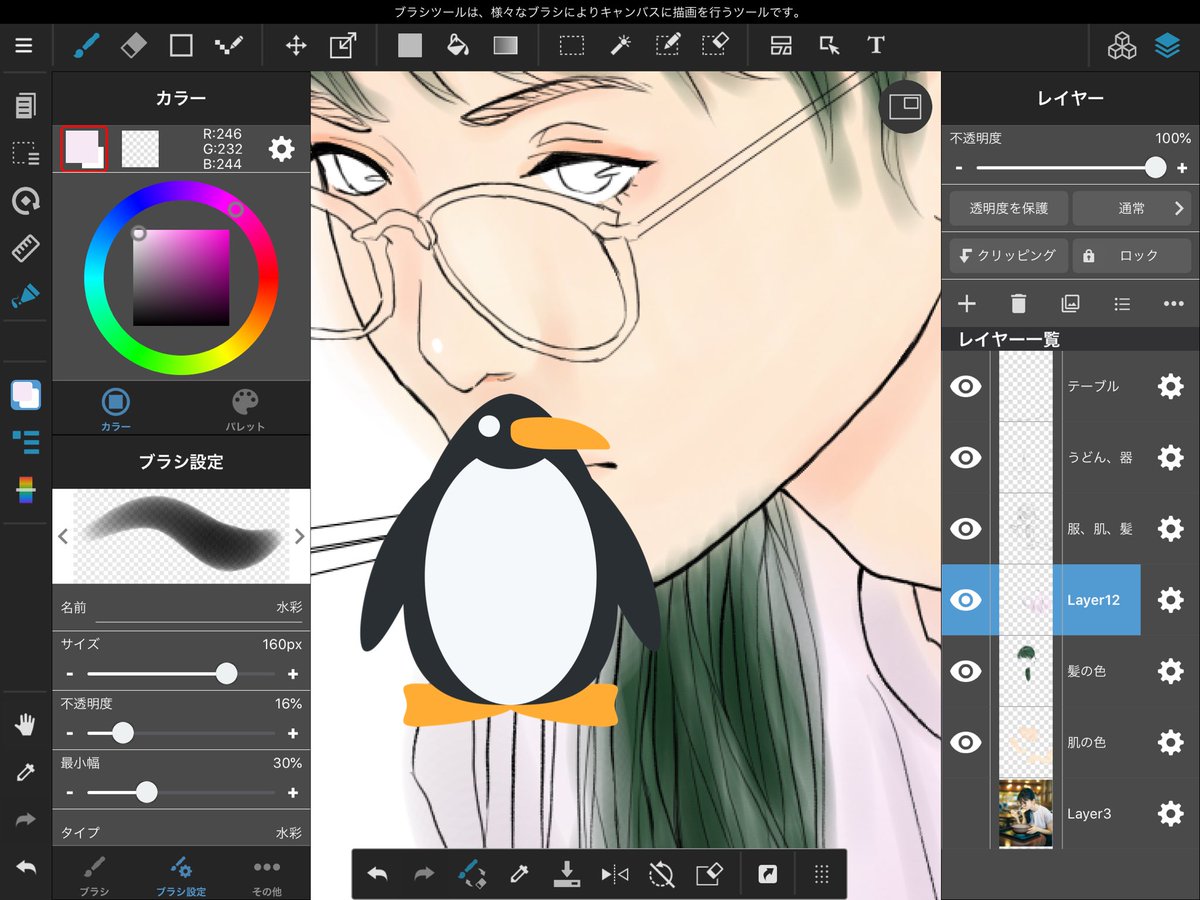Image resolution: width=1200 pixels, height=900 pixels.
Task: Decrease brush 不透明度 with minus
Action: (x=69, y=734)
